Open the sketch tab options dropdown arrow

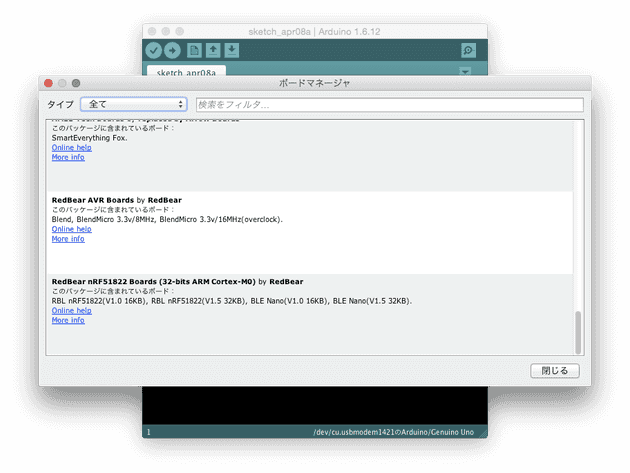[x=465, y=72]
